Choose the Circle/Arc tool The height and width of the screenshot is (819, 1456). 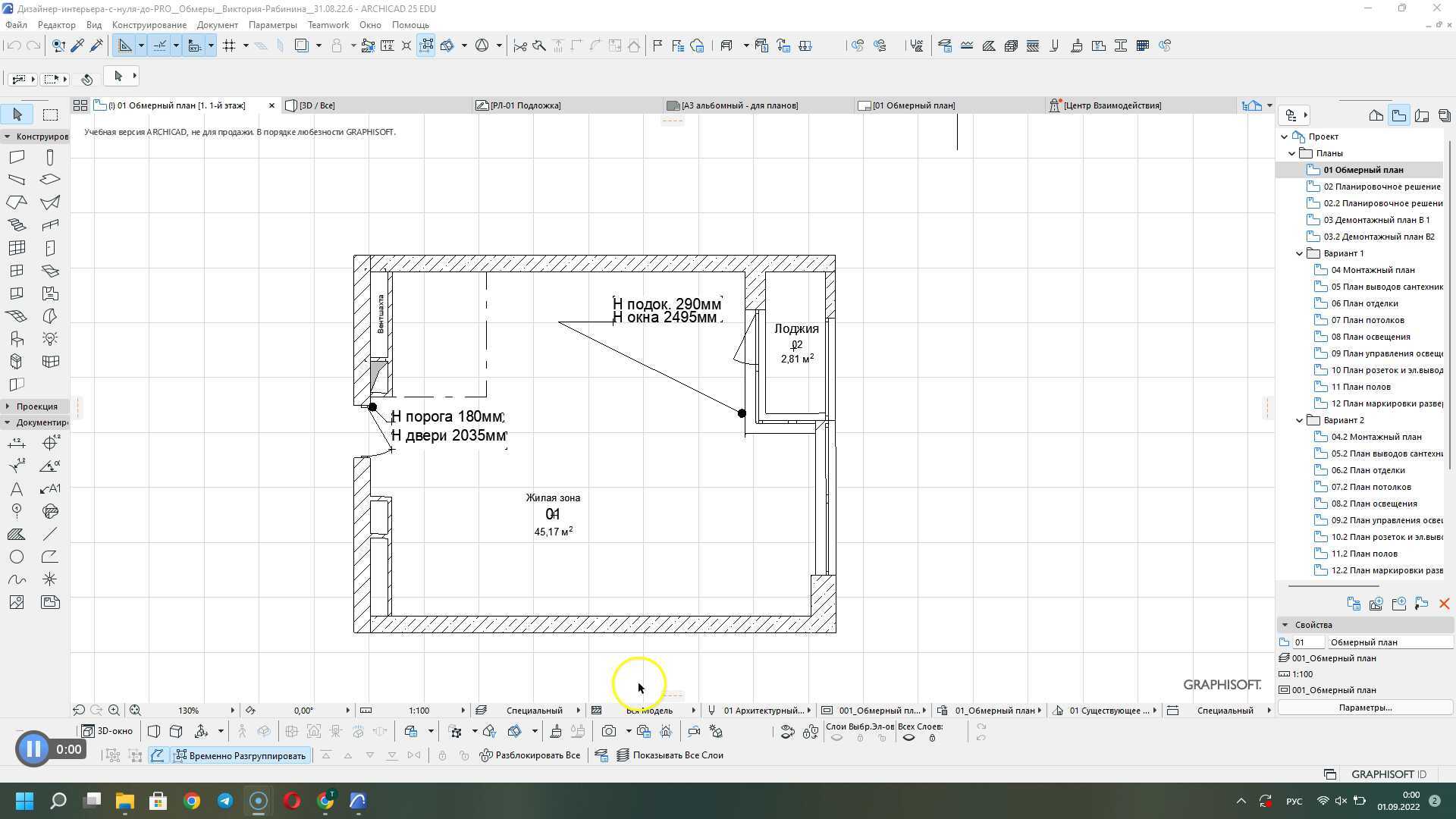17,557
